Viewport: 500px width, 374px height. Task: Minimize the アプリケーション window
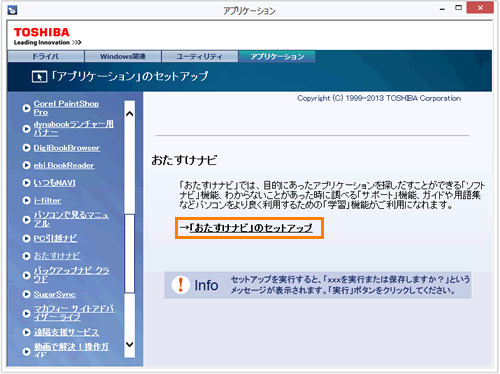442,9
